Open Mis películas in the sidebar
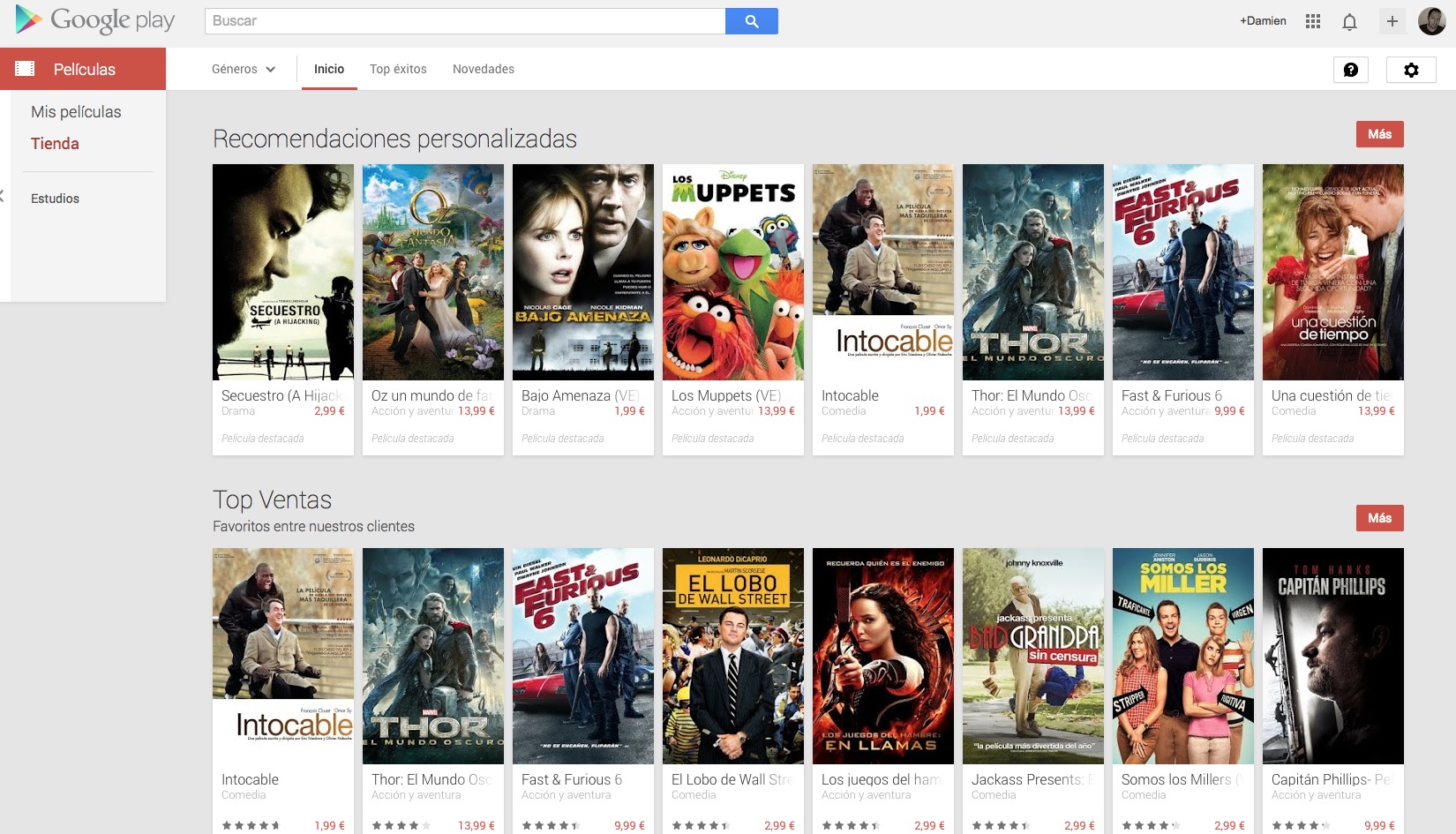This screenshot has height=834, width=1456. [x=76, y=112]
